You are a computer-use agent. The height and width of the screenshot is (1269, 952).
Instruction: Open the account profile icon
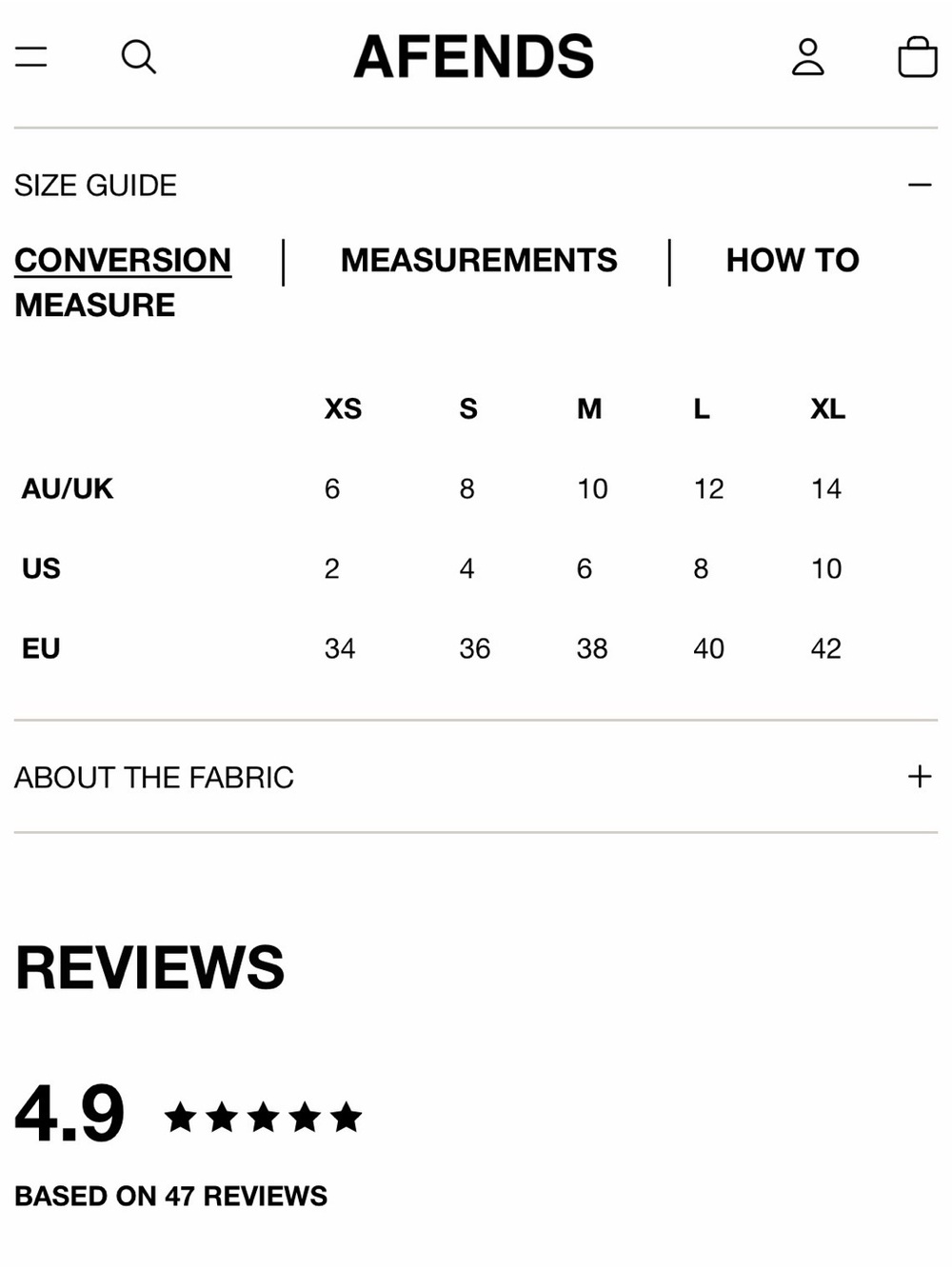(x=808, y=56)
